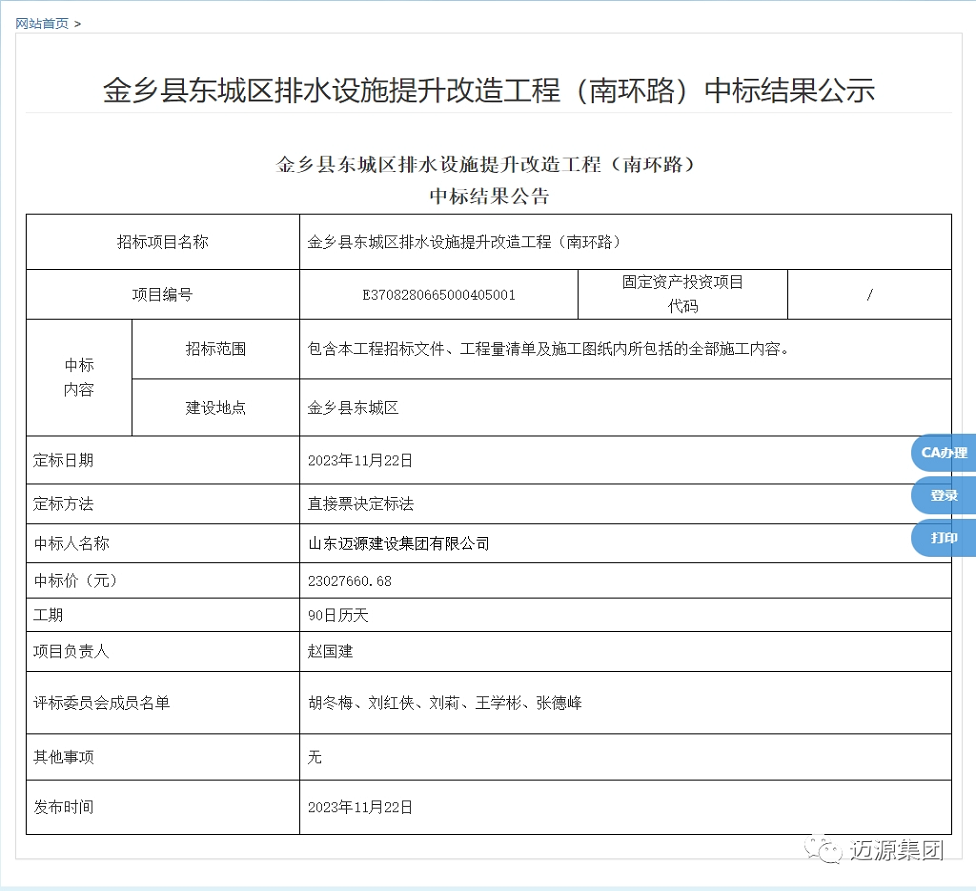Click the 其他事项 label cell
The height and width of the screenshot is (891, 976).
pos(162,757)
